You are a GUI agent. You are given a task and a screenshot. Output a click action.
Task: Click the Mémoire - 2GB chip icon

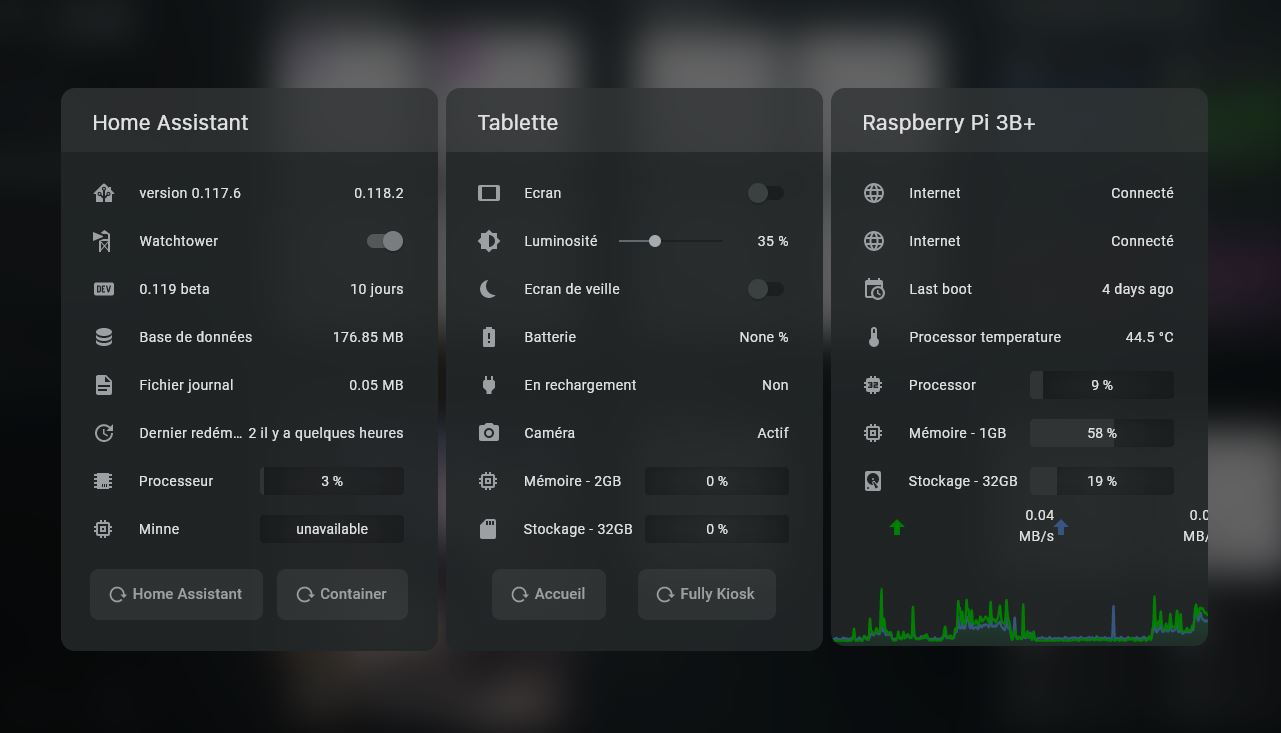[x=489, y=481]
